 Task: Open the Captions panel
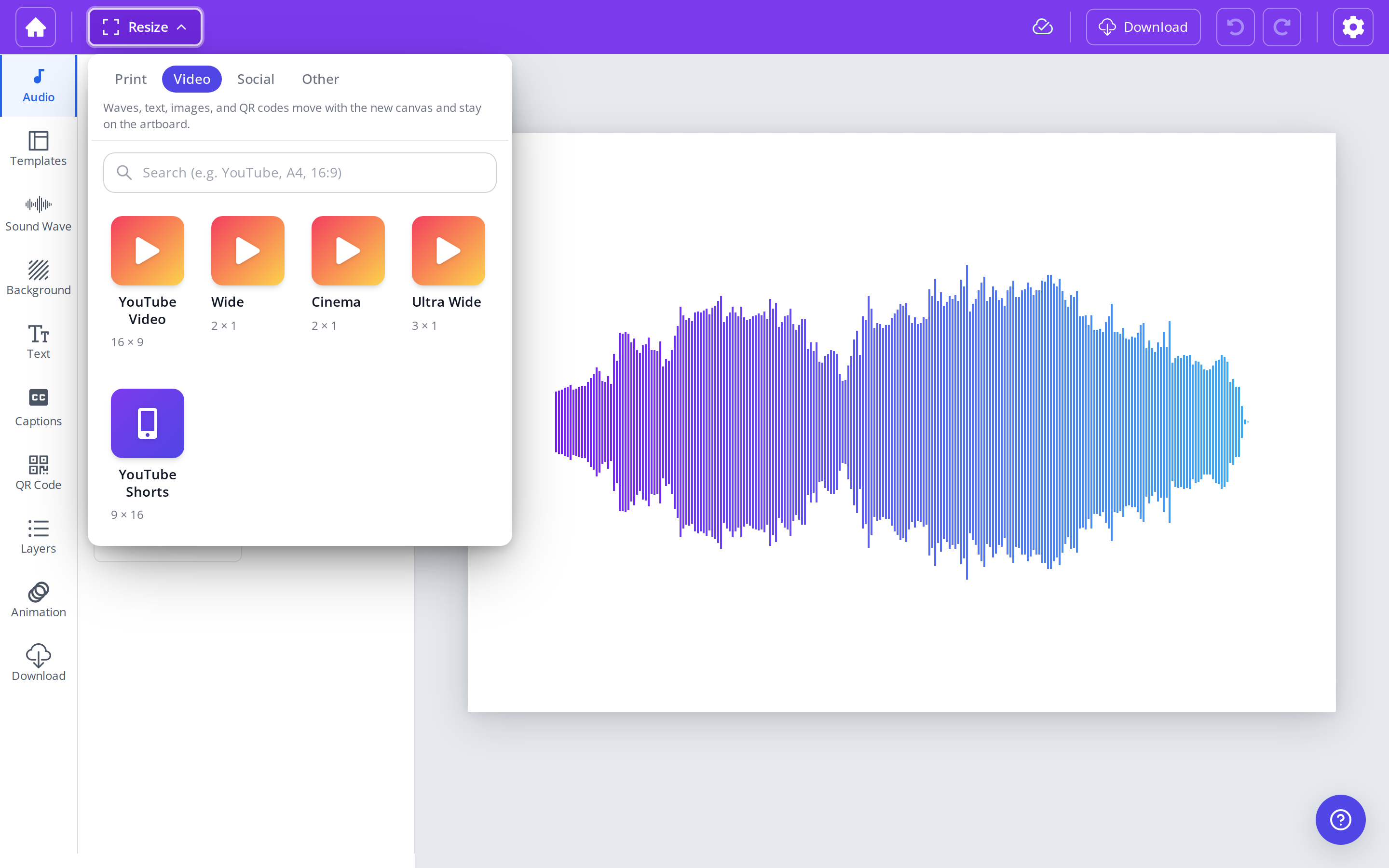[39, 407]
